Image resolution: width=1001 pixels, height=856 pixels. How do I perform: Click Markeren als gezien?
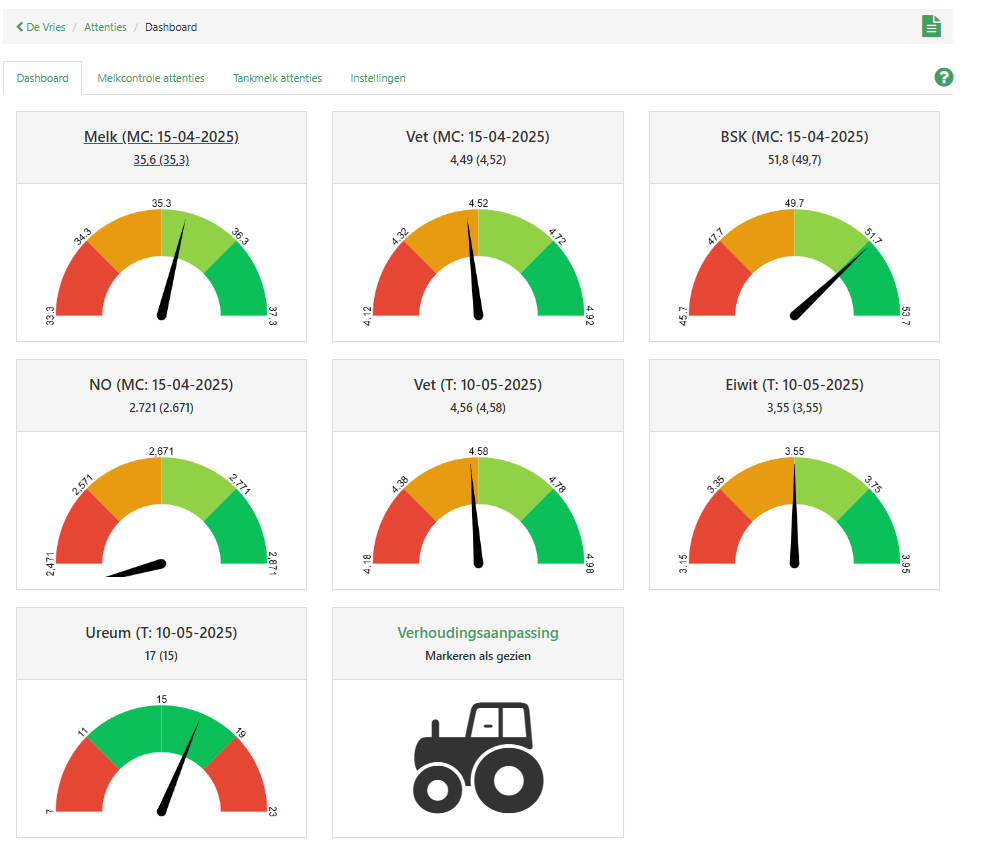(x=478, y=656)
